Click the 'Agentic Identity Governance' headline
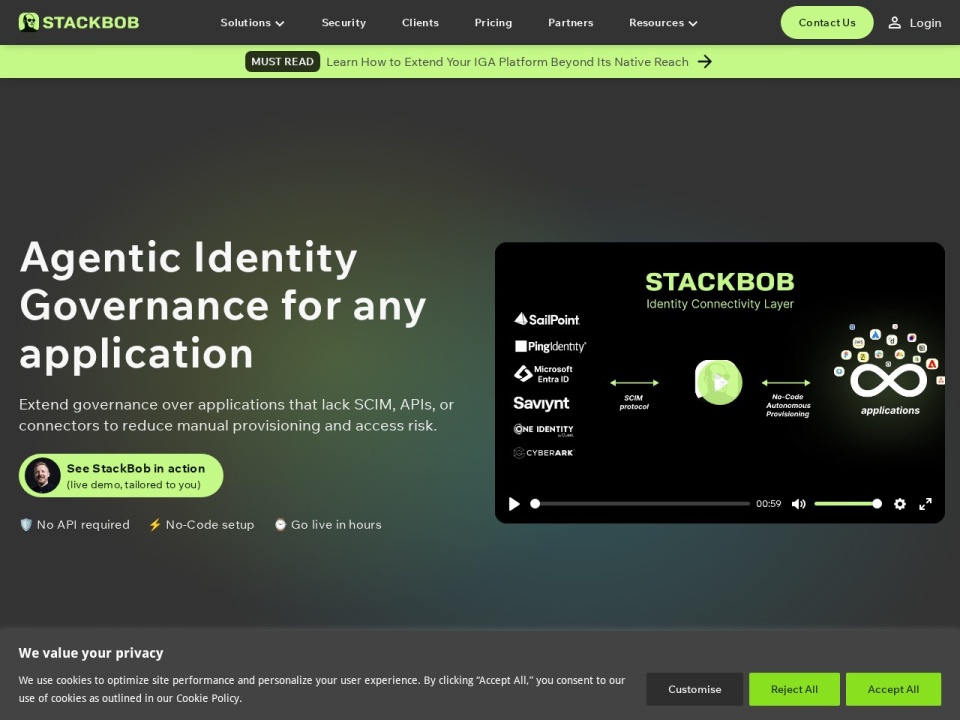 [x=223, y=305]
